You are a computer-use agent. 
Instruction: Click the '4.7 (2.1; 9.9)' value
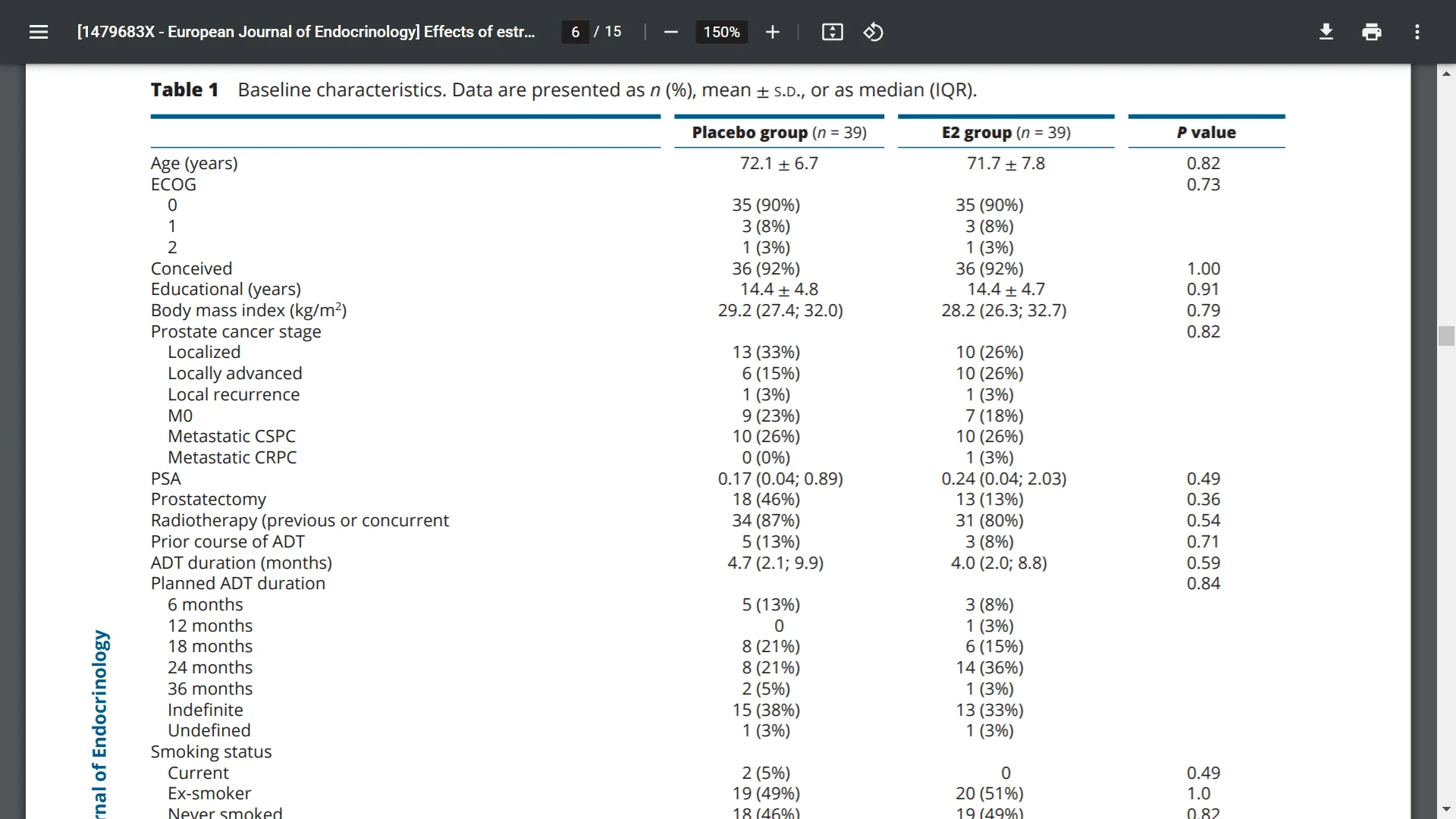click(775, 563)
